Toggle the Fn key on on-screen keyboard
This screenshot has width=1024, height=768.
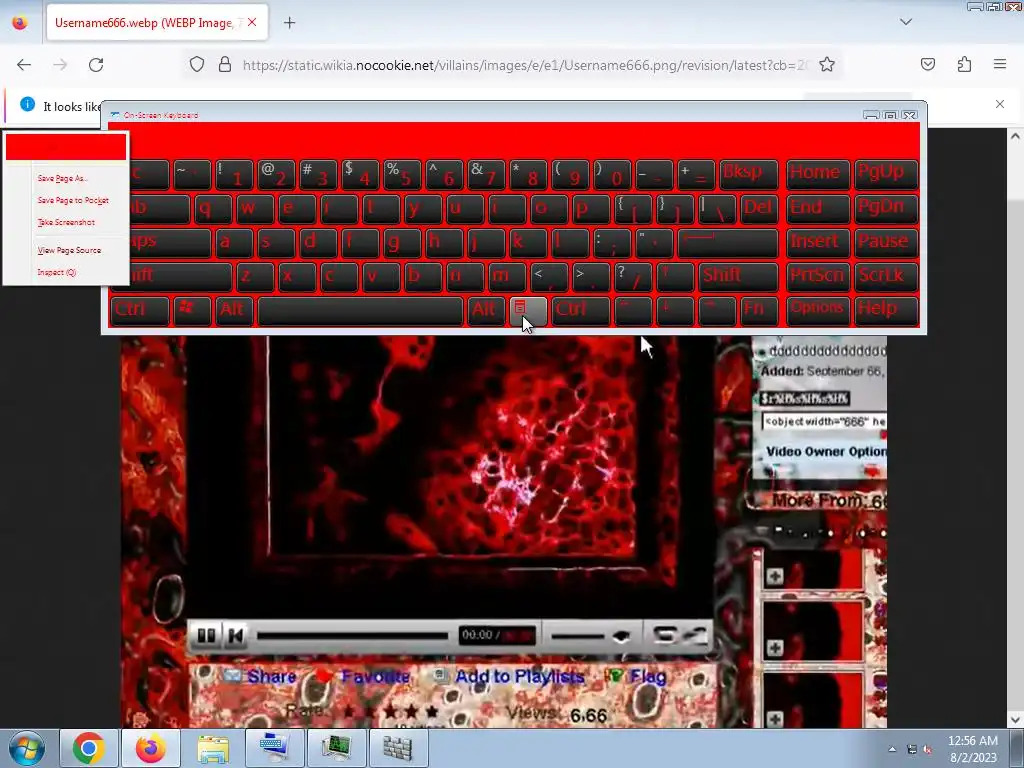(760, 311)
